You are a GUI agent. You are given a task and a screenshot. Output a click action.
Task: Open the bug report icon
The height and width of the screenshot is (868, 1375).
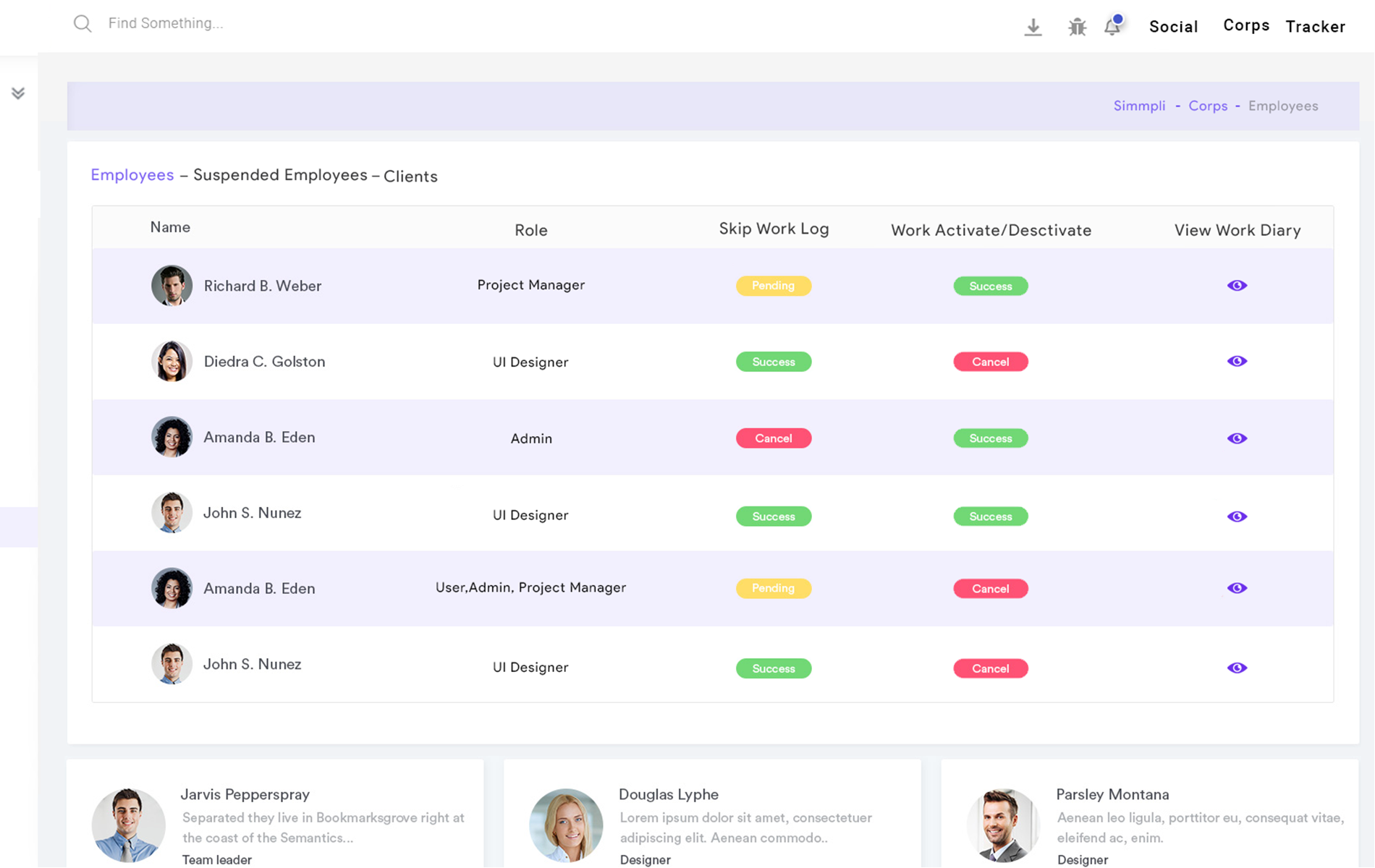[x=1077, y=27]
